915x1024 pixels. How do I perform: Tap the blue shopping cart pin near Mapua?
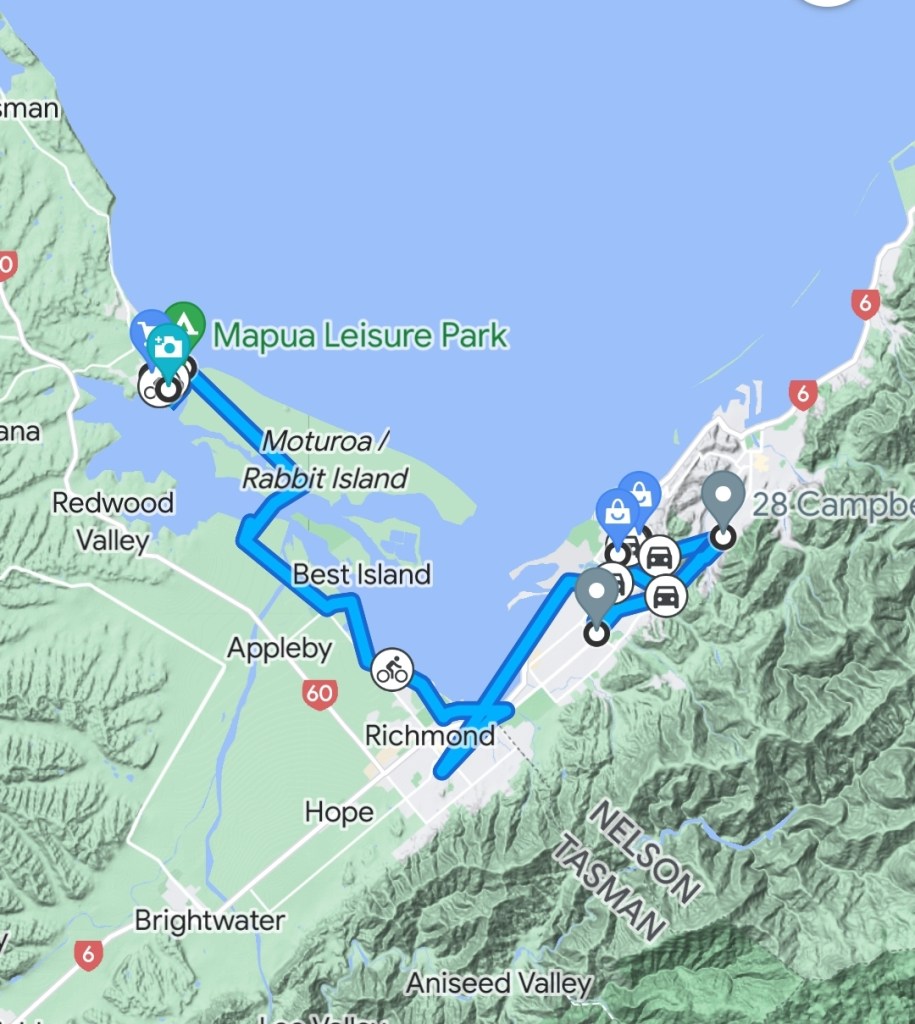click(147, 329)
